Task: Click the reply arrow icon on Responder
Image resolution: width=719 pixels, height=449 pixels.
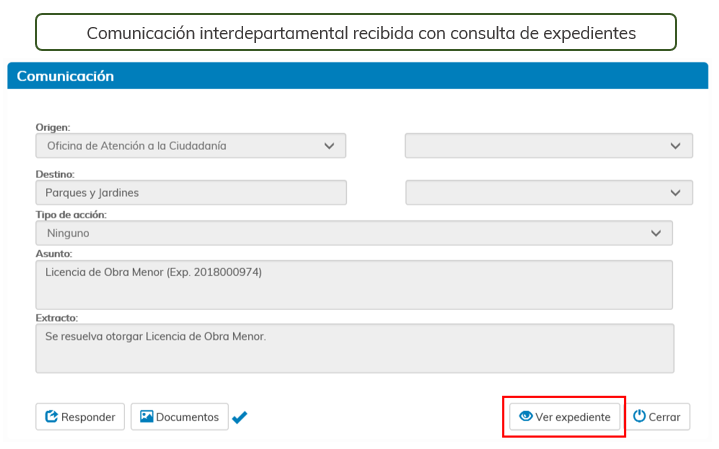Action: (50, 417)
